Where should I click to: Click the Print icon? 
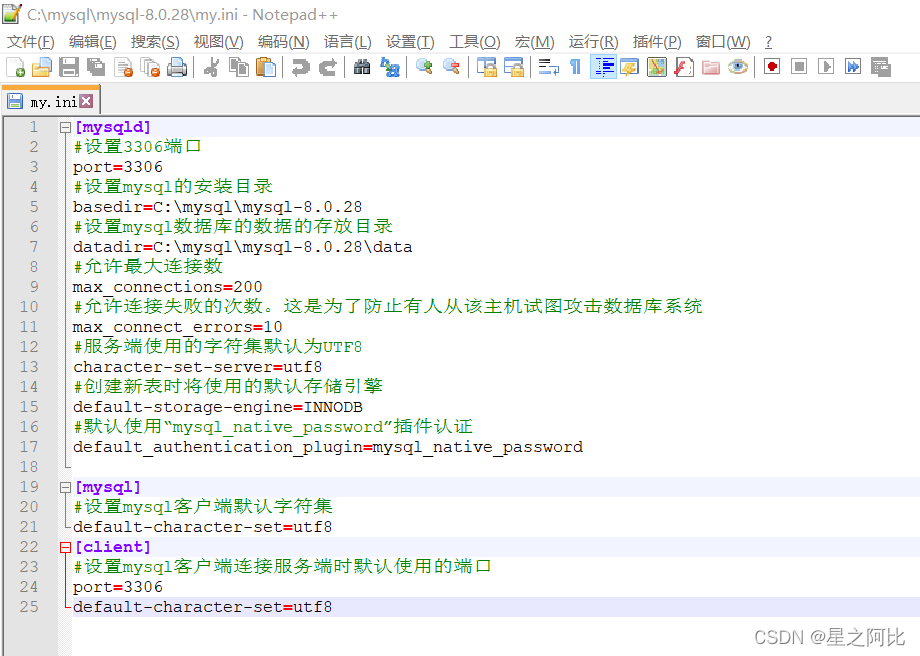pos(177,67)
